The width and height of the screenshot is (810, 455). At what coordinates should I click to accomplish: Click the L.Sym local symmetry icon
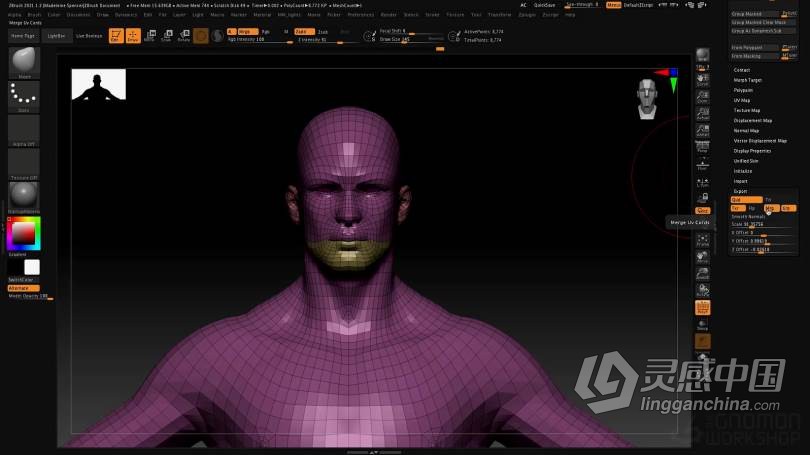pos(703,182)
